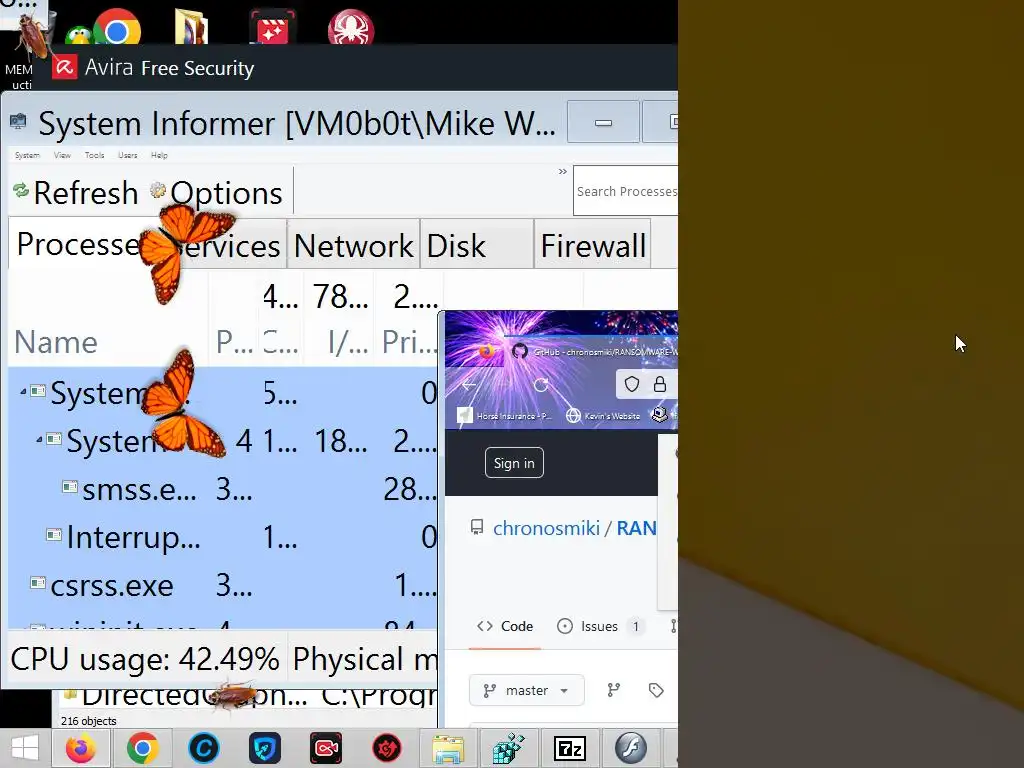
Task: Open the Windows Start menu
Action: [x=25, y=748]
